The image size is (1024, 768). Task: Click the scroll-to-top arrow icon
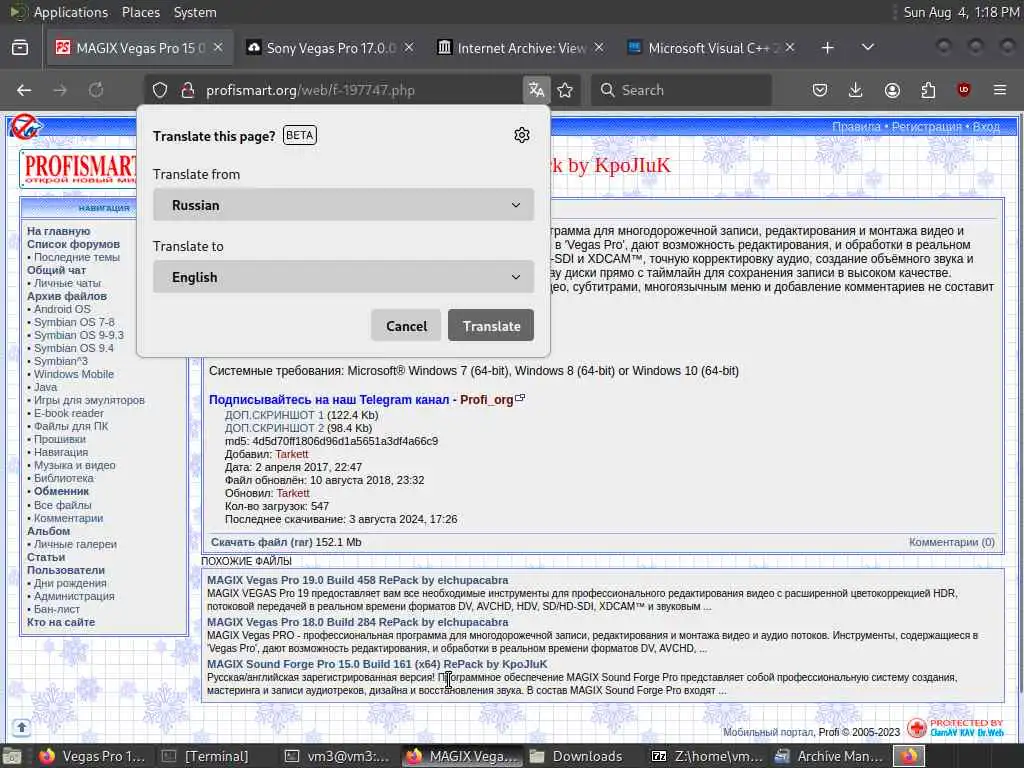click(21, 727)
